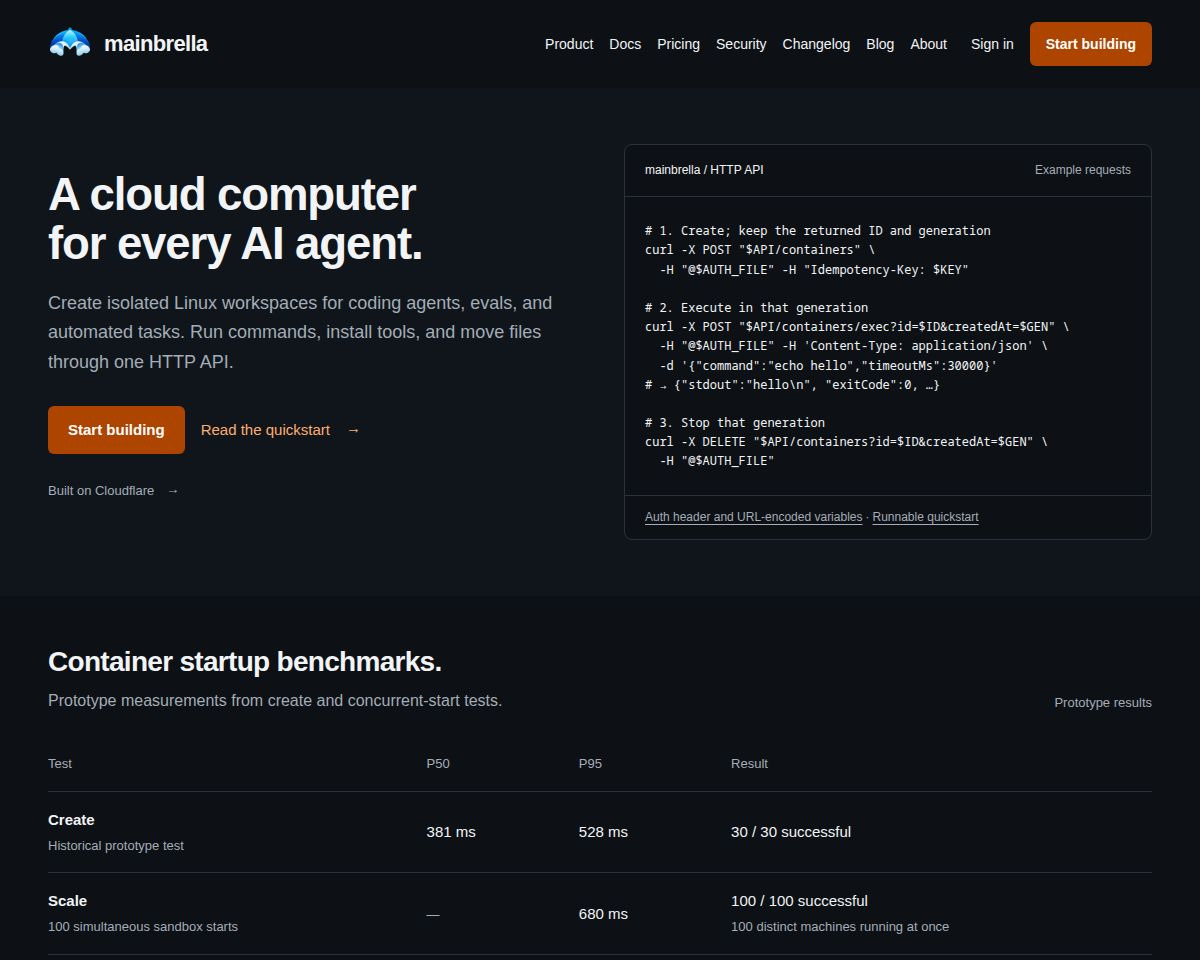This screenshot has width=1200, height=960.
Task: Open Auth header and URL-encoded variables link
Action: (x=753, y=517)
